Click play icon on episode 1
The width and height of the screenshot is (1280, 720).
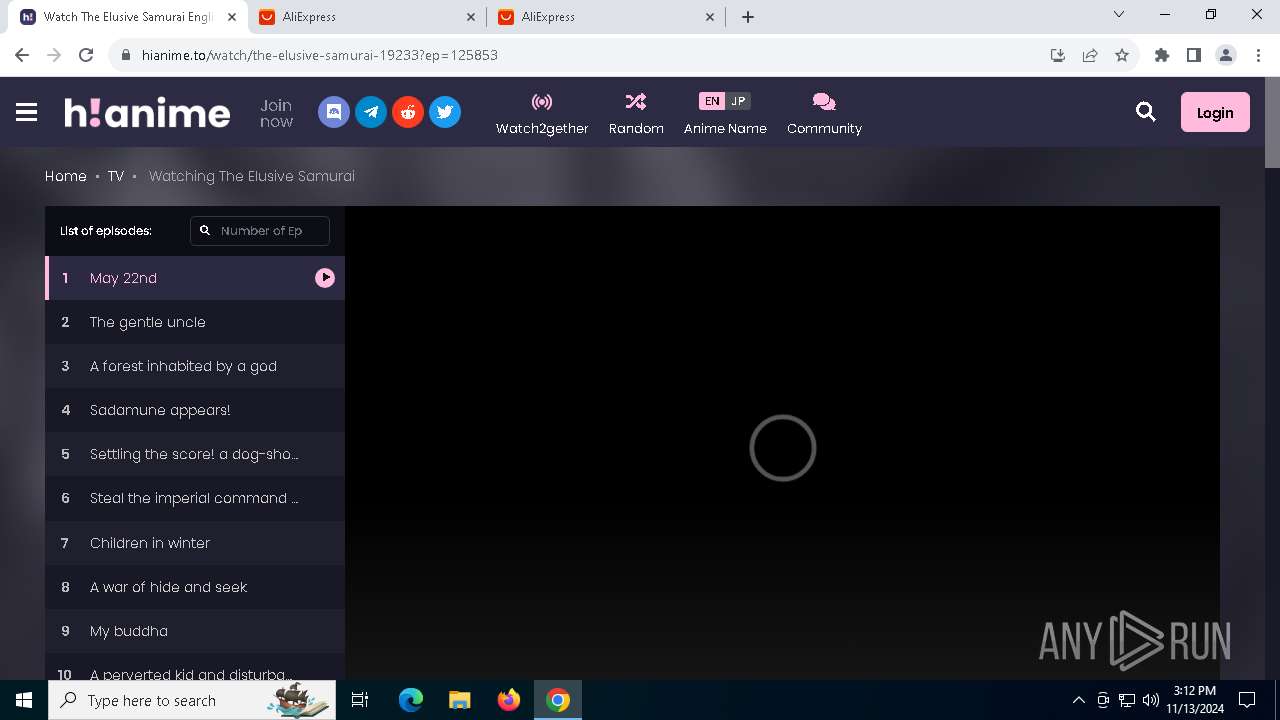coord(325,278)
